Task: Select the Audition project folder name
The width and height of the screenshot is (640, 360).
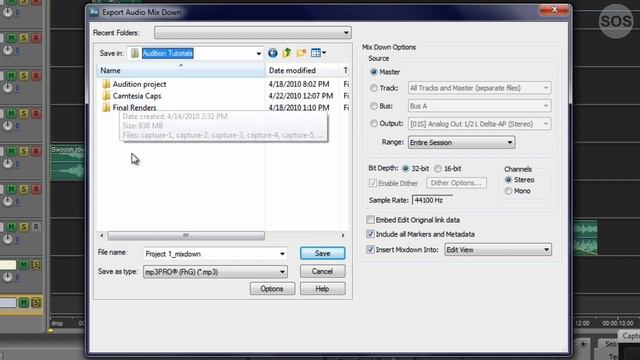Action: [139, 84]
